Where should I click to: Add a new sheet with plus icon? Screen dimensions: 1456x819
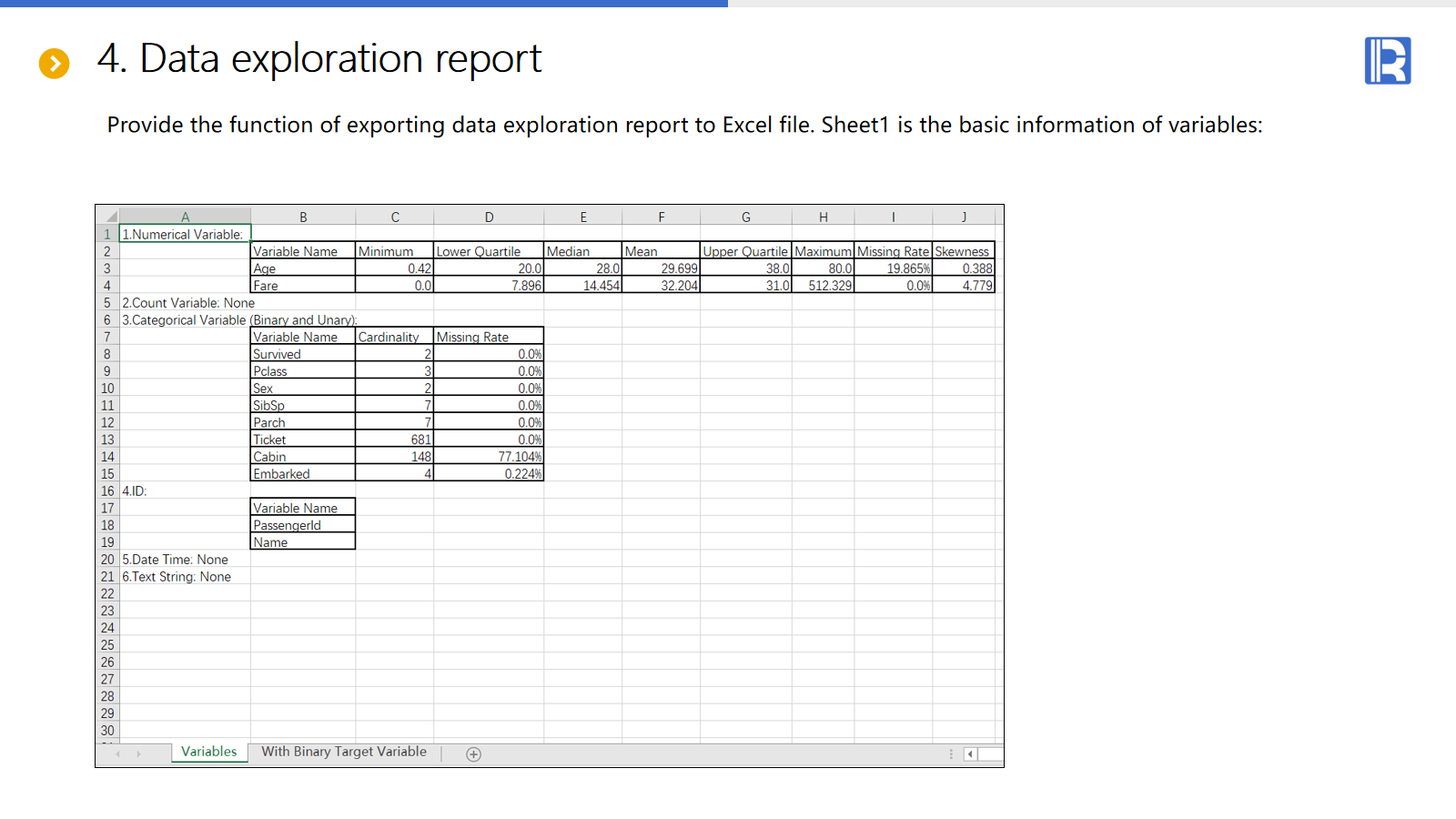473,753
